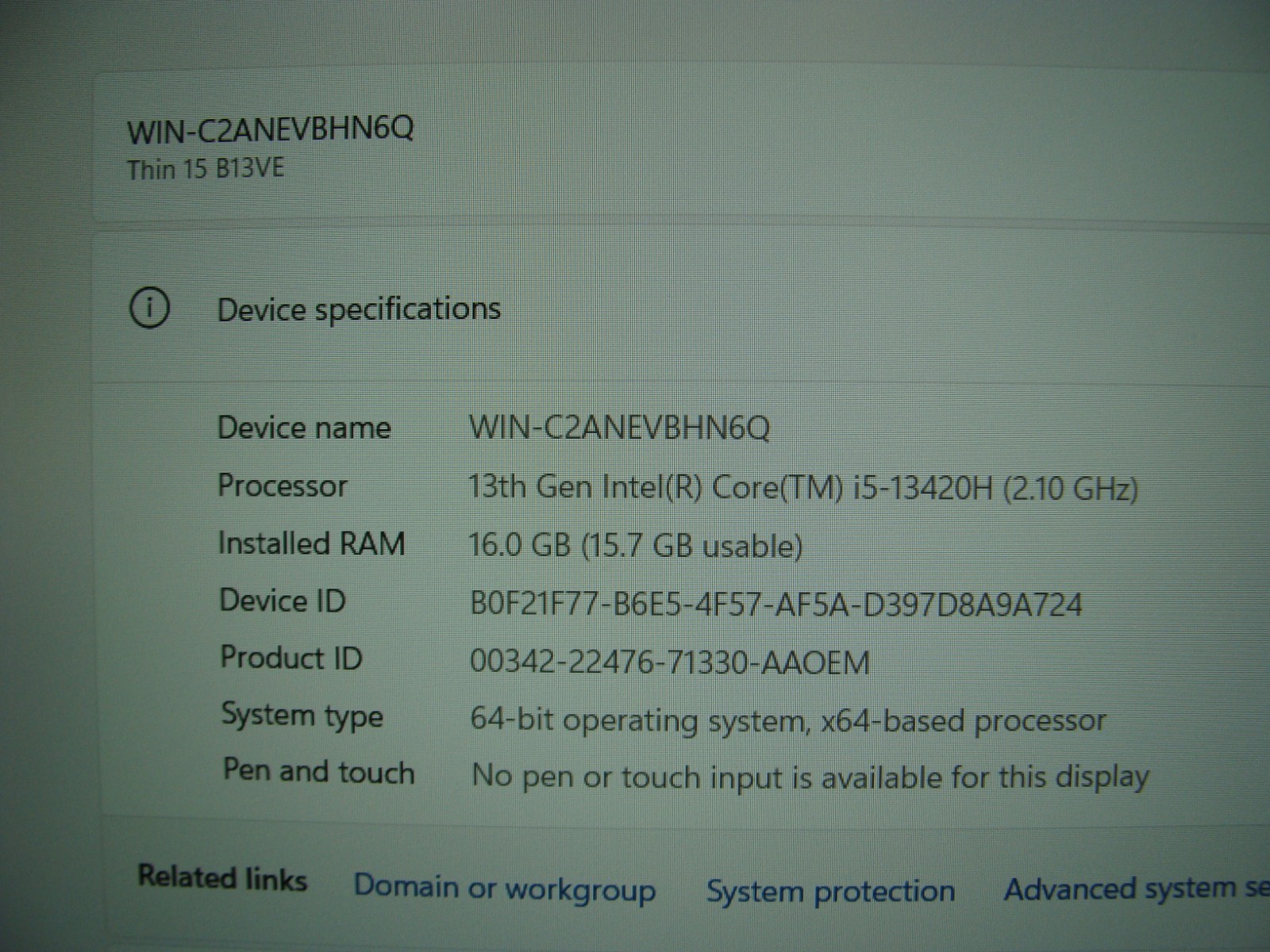The width and height of the screenshot is (1270, 952).
Task: Click the Installed RAM label
Action: [x=311, y=543]
